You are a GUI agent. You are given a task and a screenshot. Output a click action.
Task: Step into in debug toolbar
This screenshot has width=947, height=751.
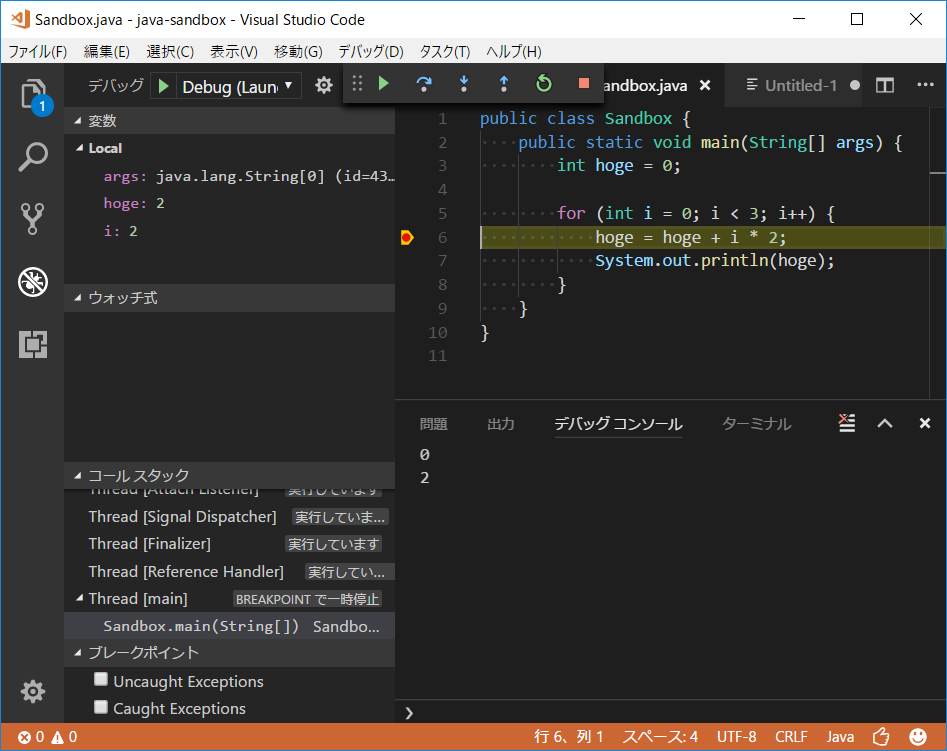464,83
